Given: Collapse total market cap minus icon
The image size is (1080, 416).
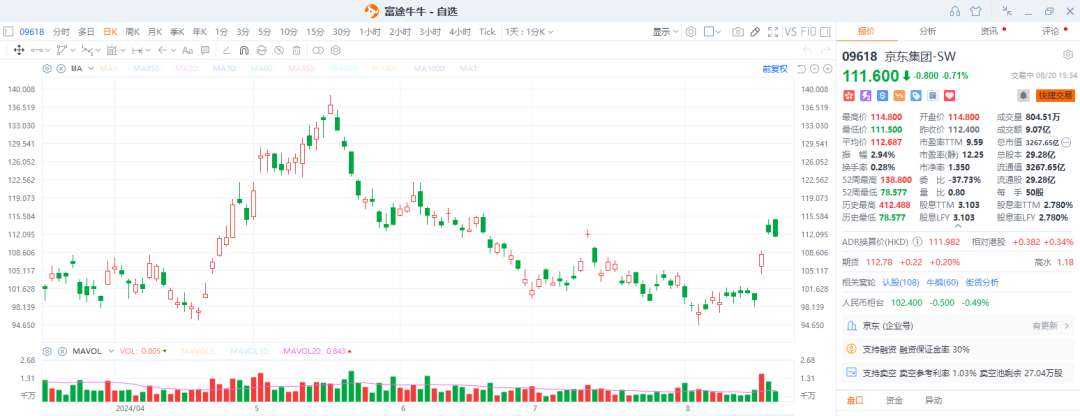Looking at the screenshot, I should pyautogui.click(x=1066, y=142).
